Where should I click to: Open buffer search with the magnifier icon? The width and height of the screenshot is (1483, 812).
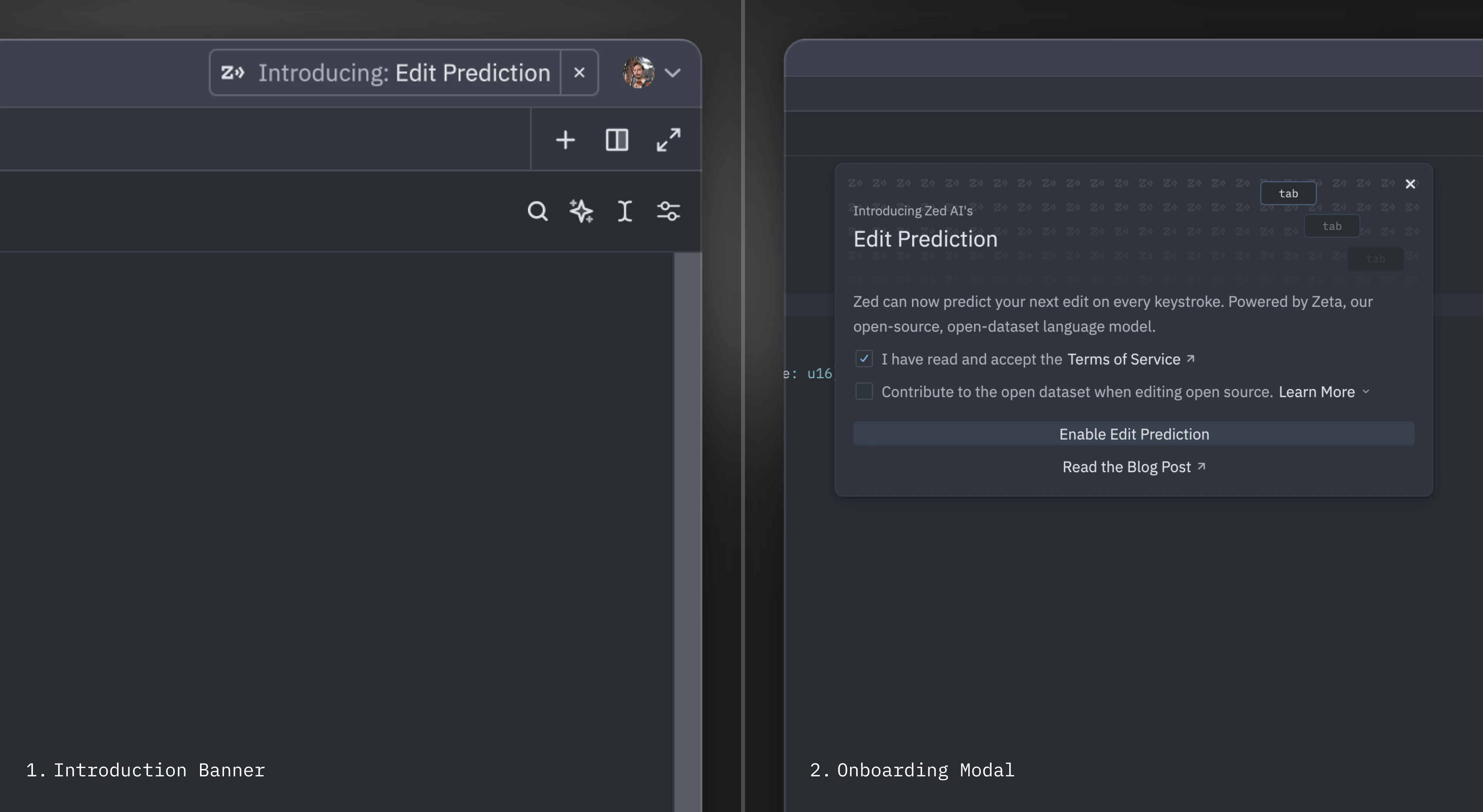(538, 211)
